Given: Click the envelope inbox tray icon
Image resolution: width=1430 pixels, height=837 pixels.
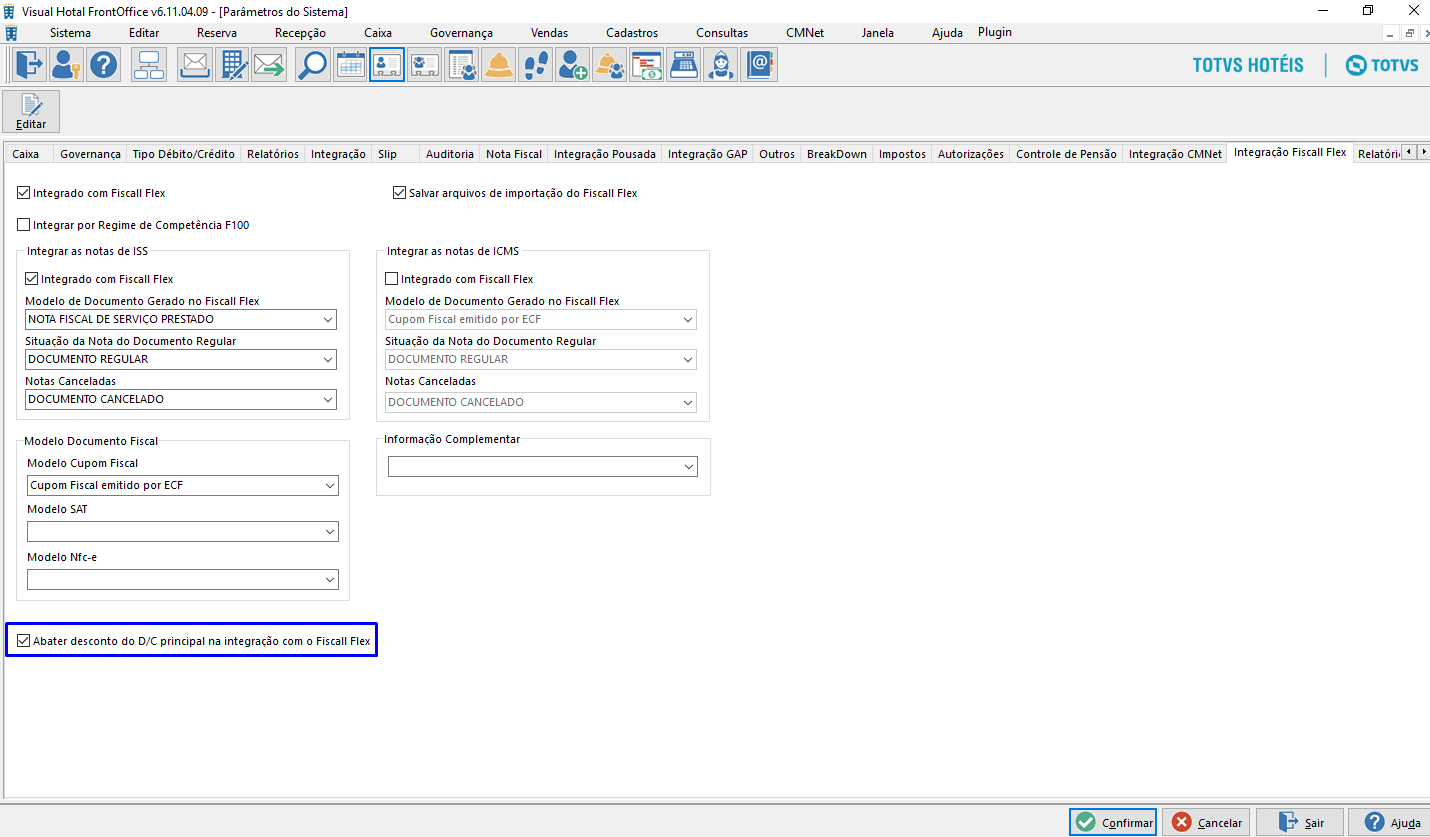Looking at the screenshot, I should click(195, 65).
